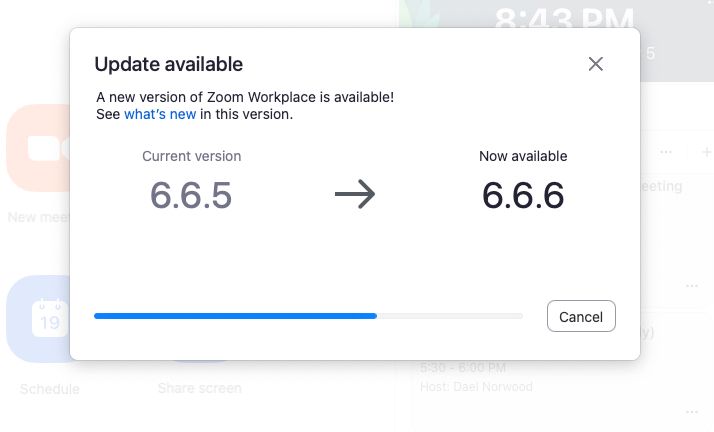714x432 pixels.
Task: Click the 5:30 - 6:00 PM meeting time
Action: (x=463, y=367)
